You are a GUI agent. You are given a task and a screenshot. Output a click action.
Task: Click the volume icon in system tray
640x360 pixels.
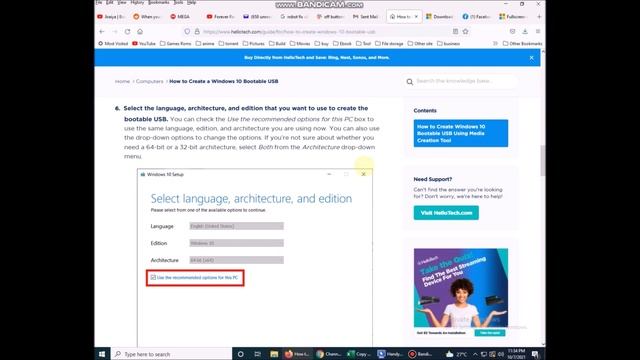[501, 354]
